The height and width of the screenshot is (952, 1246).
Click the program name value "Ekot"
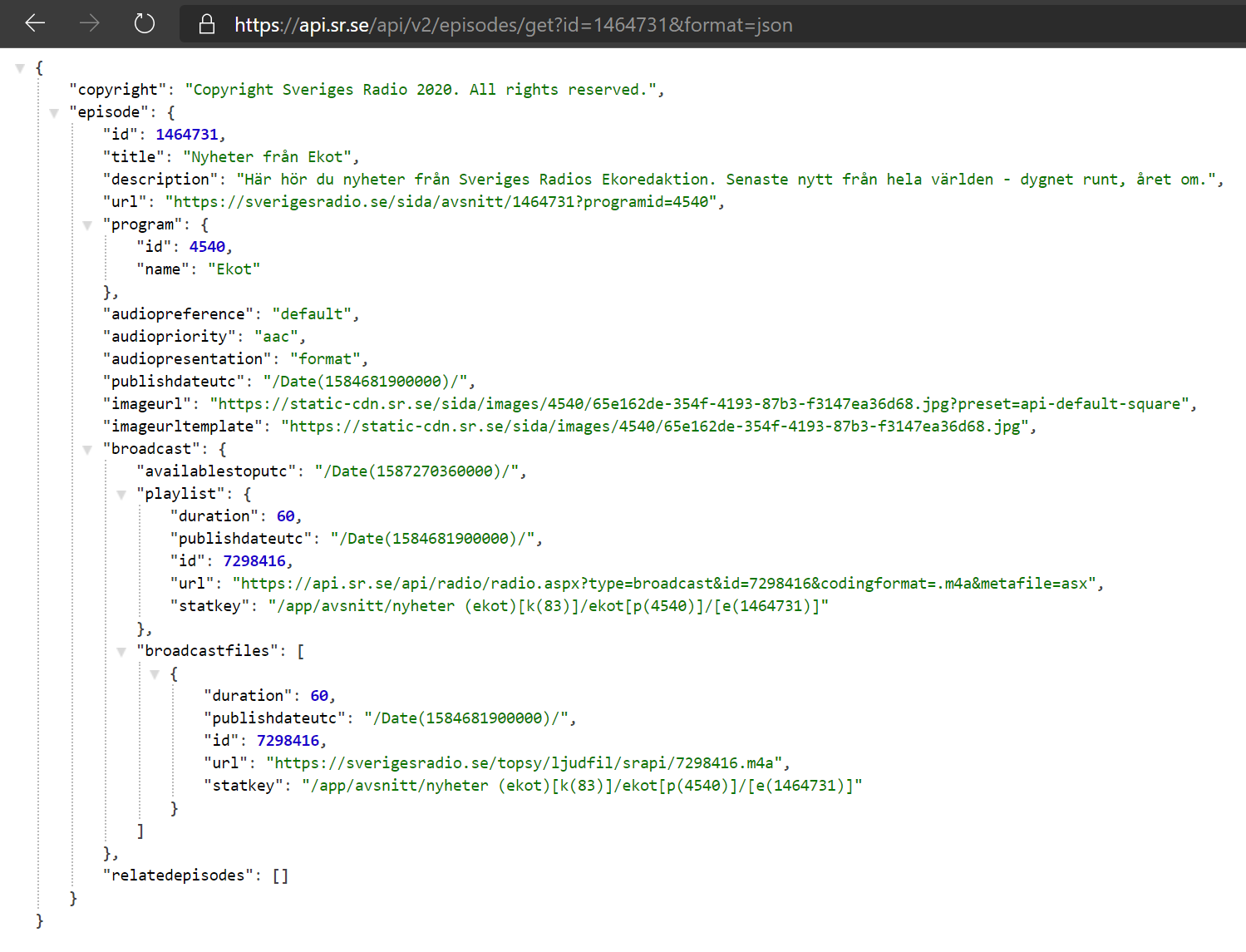(x=234, y=269)
